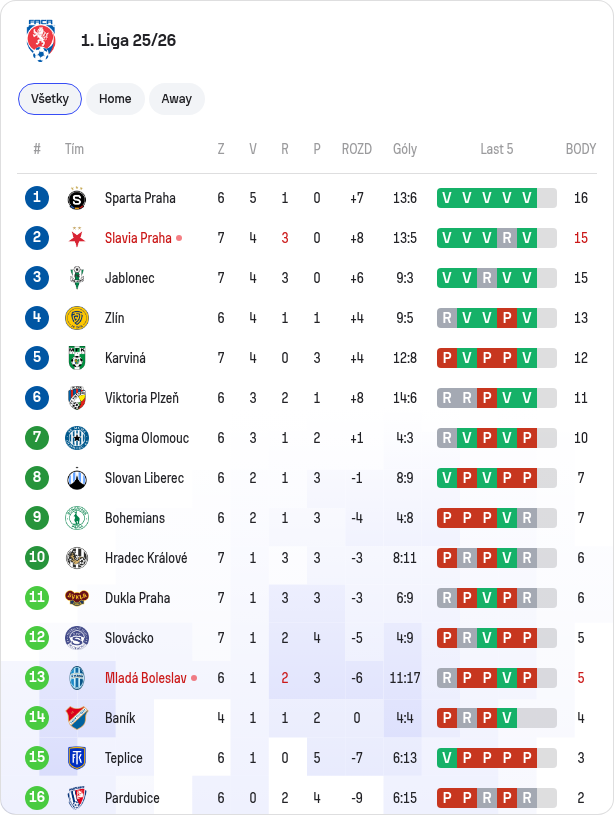Click the Pardubice team crest
This screenshot has width=614, height=815.
point(77,798)
